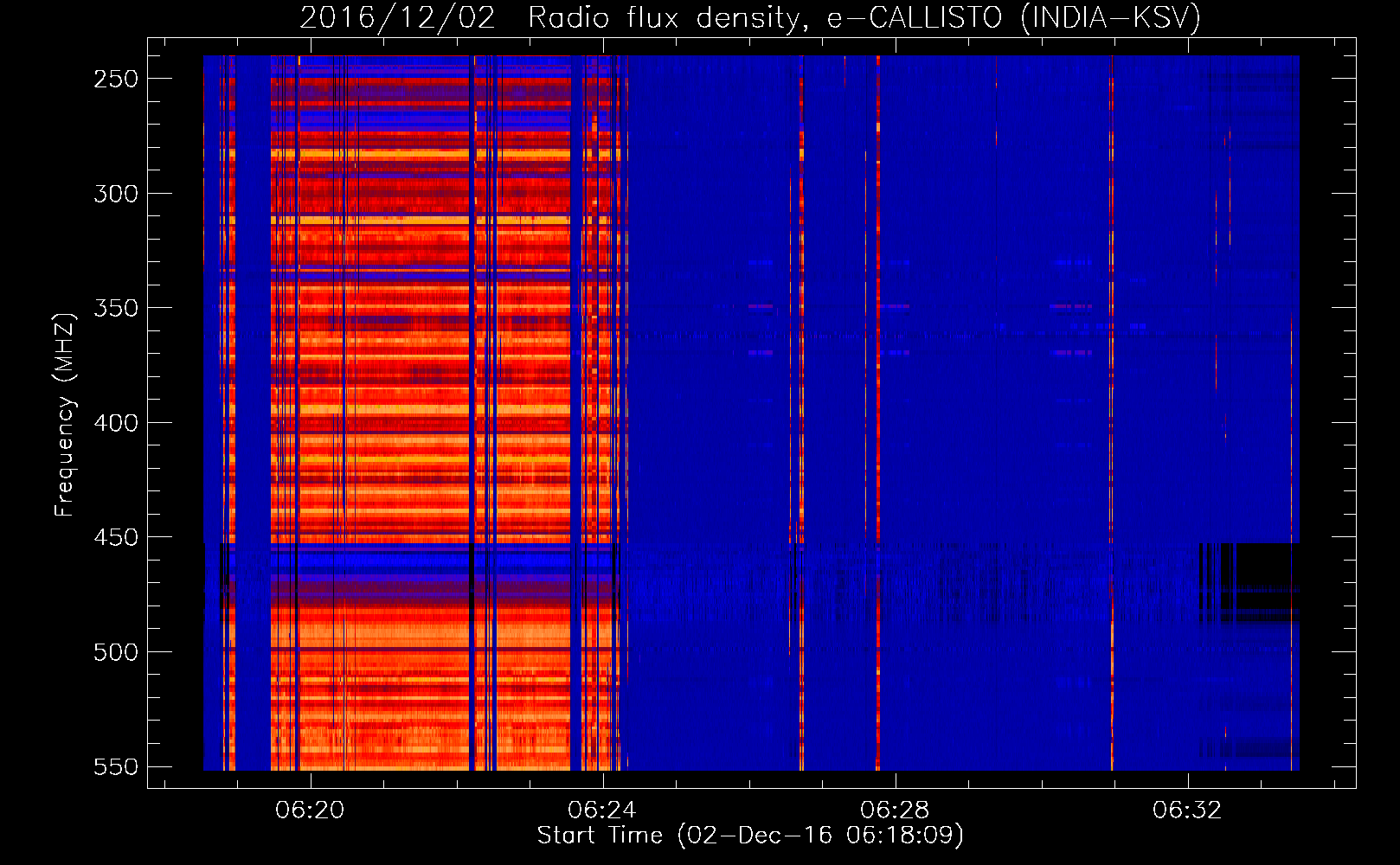Click the 06:28 time tick label
The width and height of the screenshot is (1400, 865).
pos(895,811)
